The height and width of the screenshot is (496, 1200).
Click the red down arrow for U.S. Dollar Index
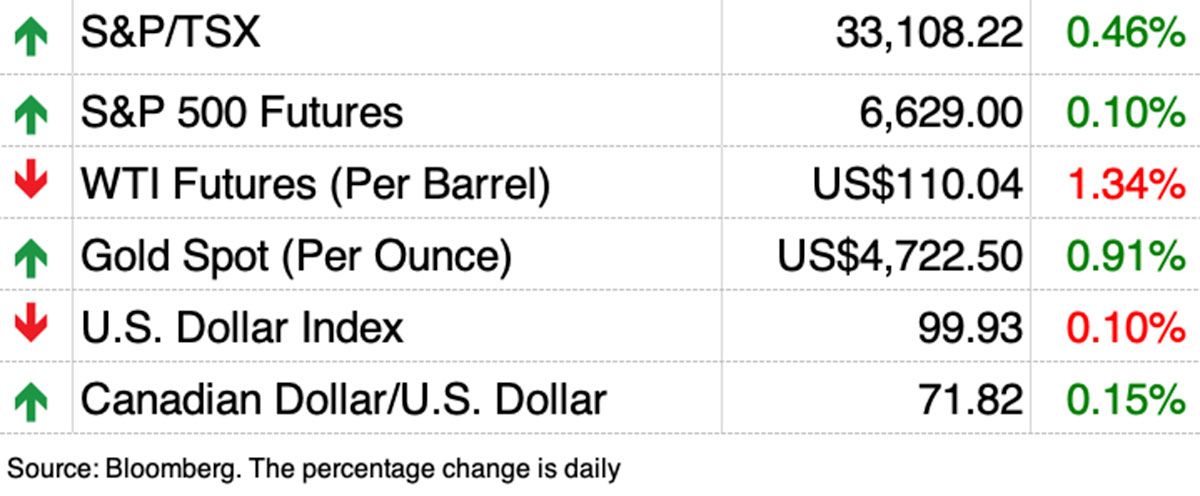tap(31, 327)
